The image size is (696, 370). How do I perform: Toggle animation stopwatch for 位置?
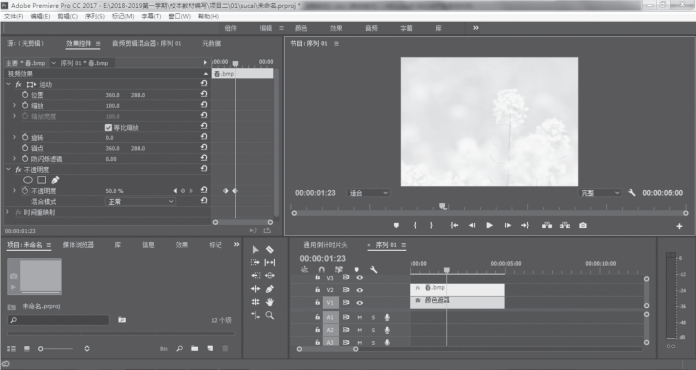tap(25, 95)
